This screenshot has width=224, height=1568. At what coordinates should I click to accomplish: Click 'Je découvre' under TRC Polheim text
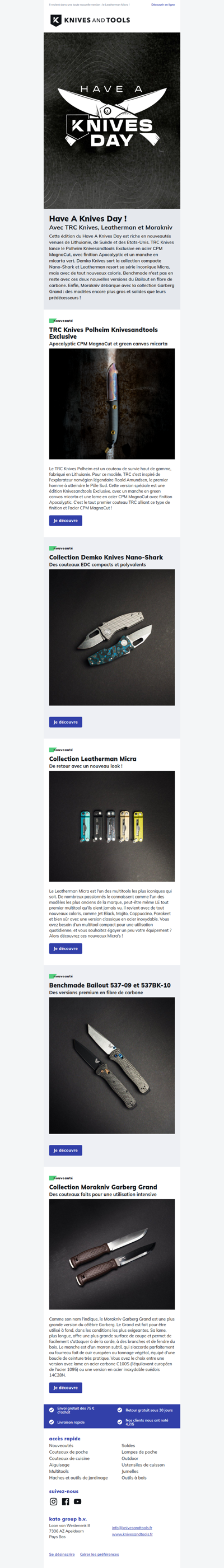pyautogui.click(x=65, y=521)
